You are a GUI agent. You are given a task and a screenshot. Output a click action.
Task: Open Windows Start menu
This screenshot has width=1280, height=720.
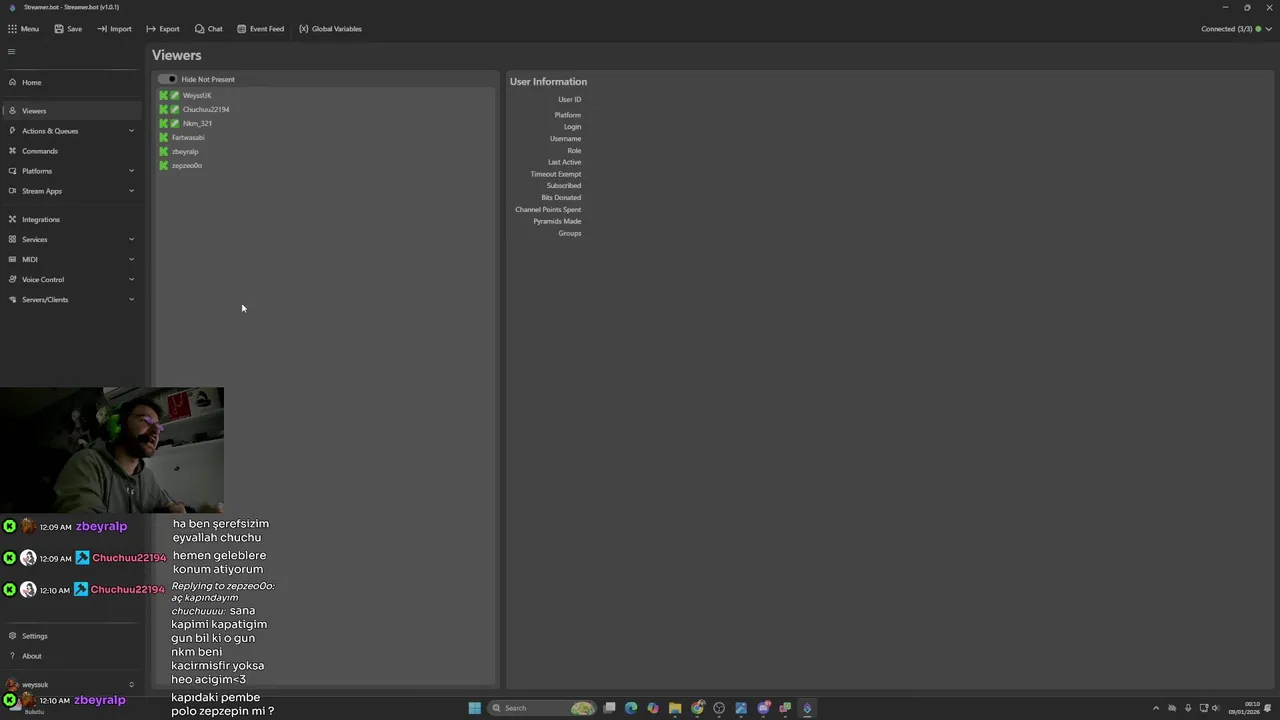pyautogui.click(x=475, y=708)
